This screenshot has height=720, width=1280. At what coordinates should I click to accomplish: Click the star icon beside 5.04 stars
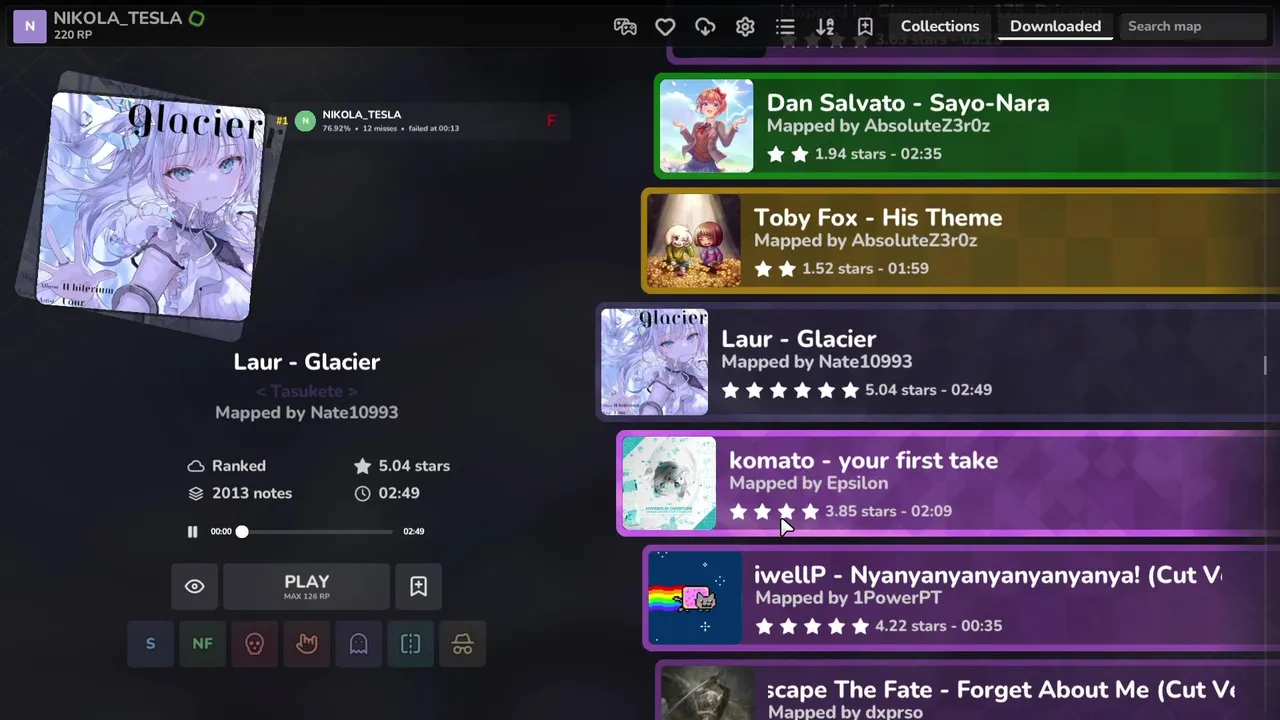pyautogui.click(x=362, y=466)
